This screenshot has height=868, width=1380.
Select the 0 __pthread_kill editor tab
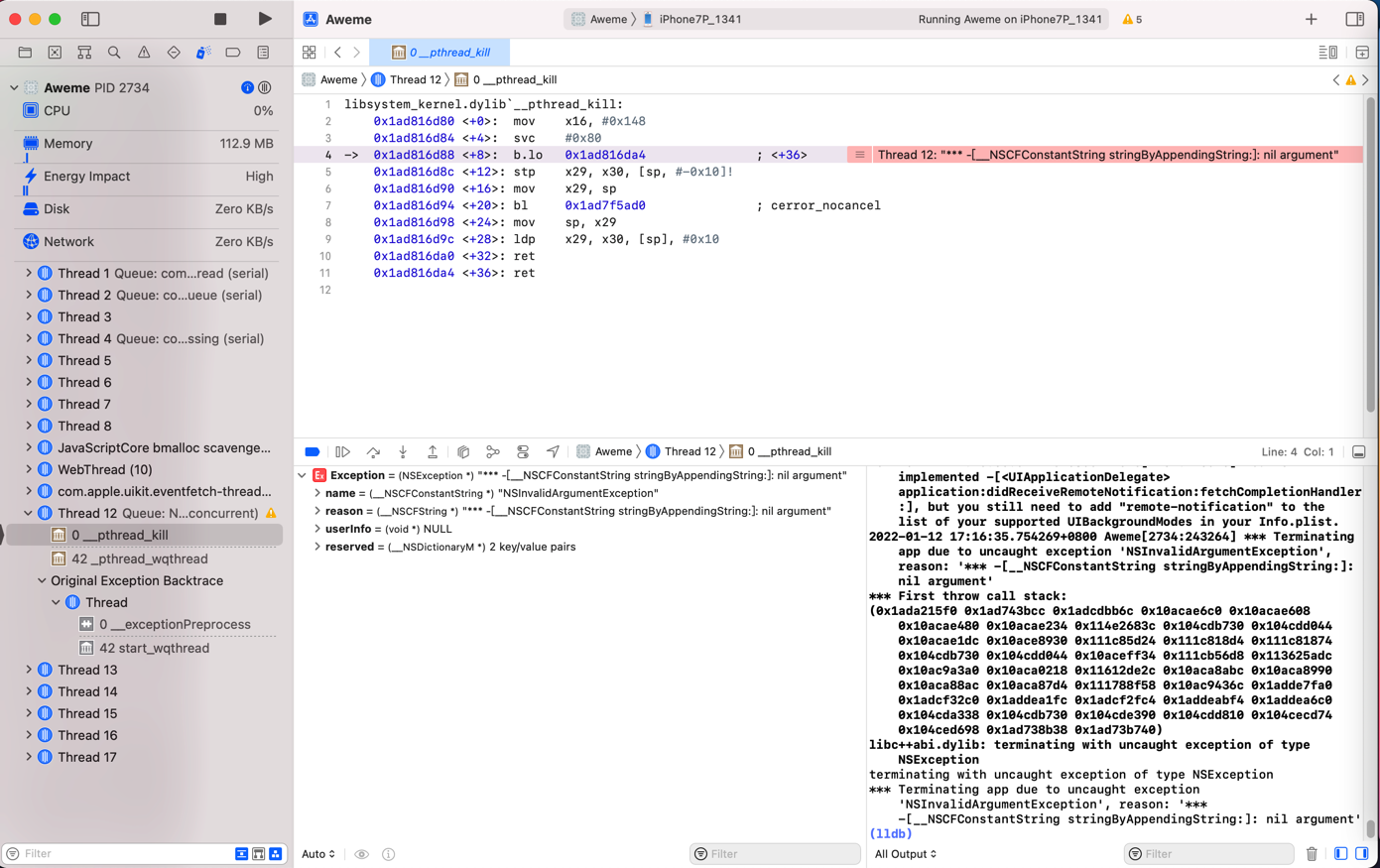439,53
